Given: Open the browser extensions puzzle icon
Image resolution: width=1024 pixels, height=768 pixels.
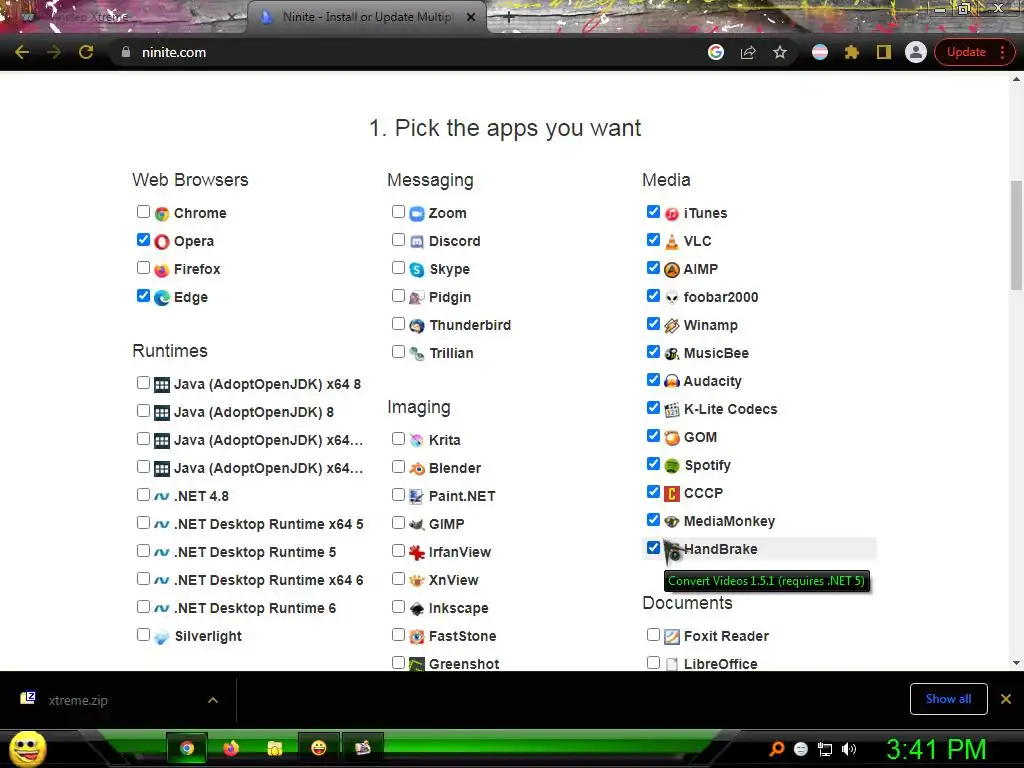Looking at the screenshot, I should (852, 52).
